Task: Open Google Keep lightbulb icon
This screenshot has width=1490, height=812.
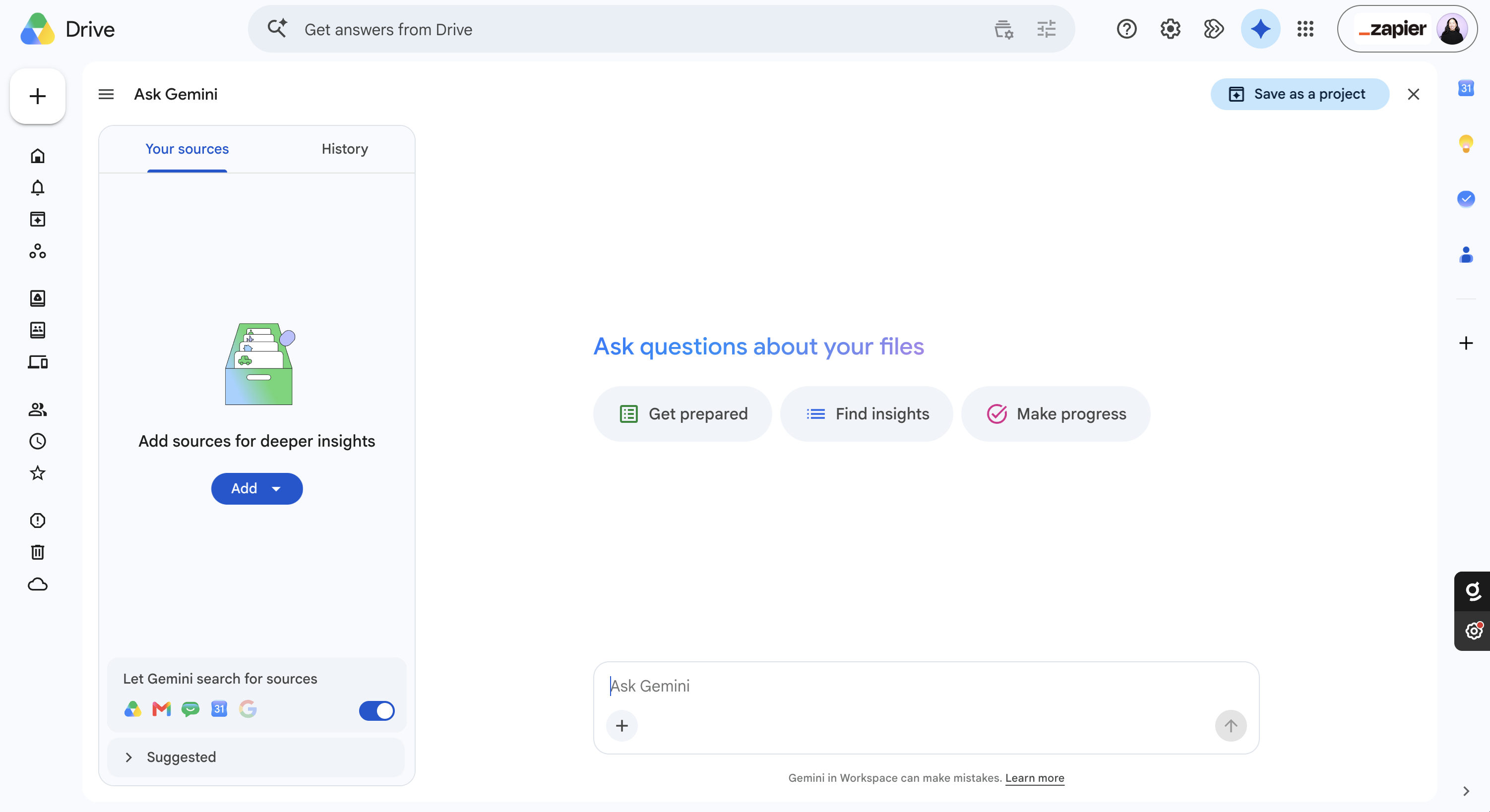Action: click(x=1466, y=143)
